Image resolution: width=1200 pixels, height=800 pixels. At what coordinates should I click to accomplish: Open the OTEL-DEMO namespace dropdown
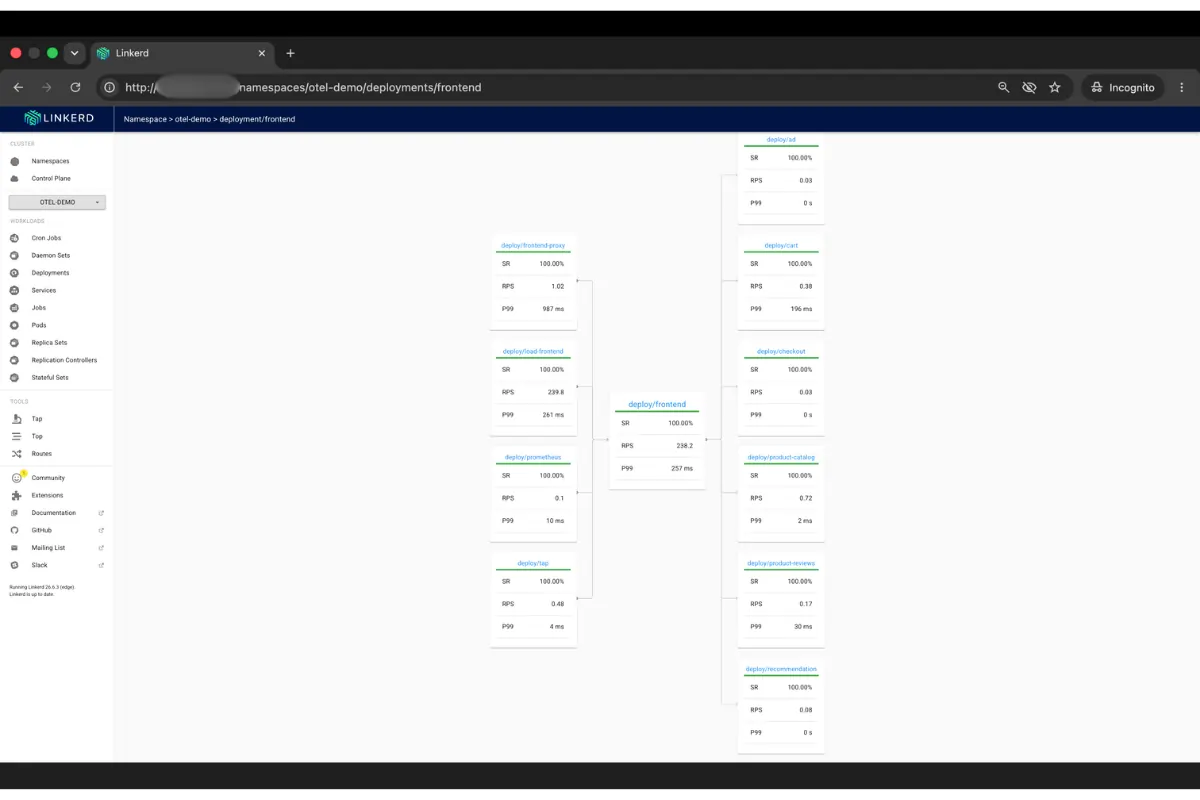57,202
